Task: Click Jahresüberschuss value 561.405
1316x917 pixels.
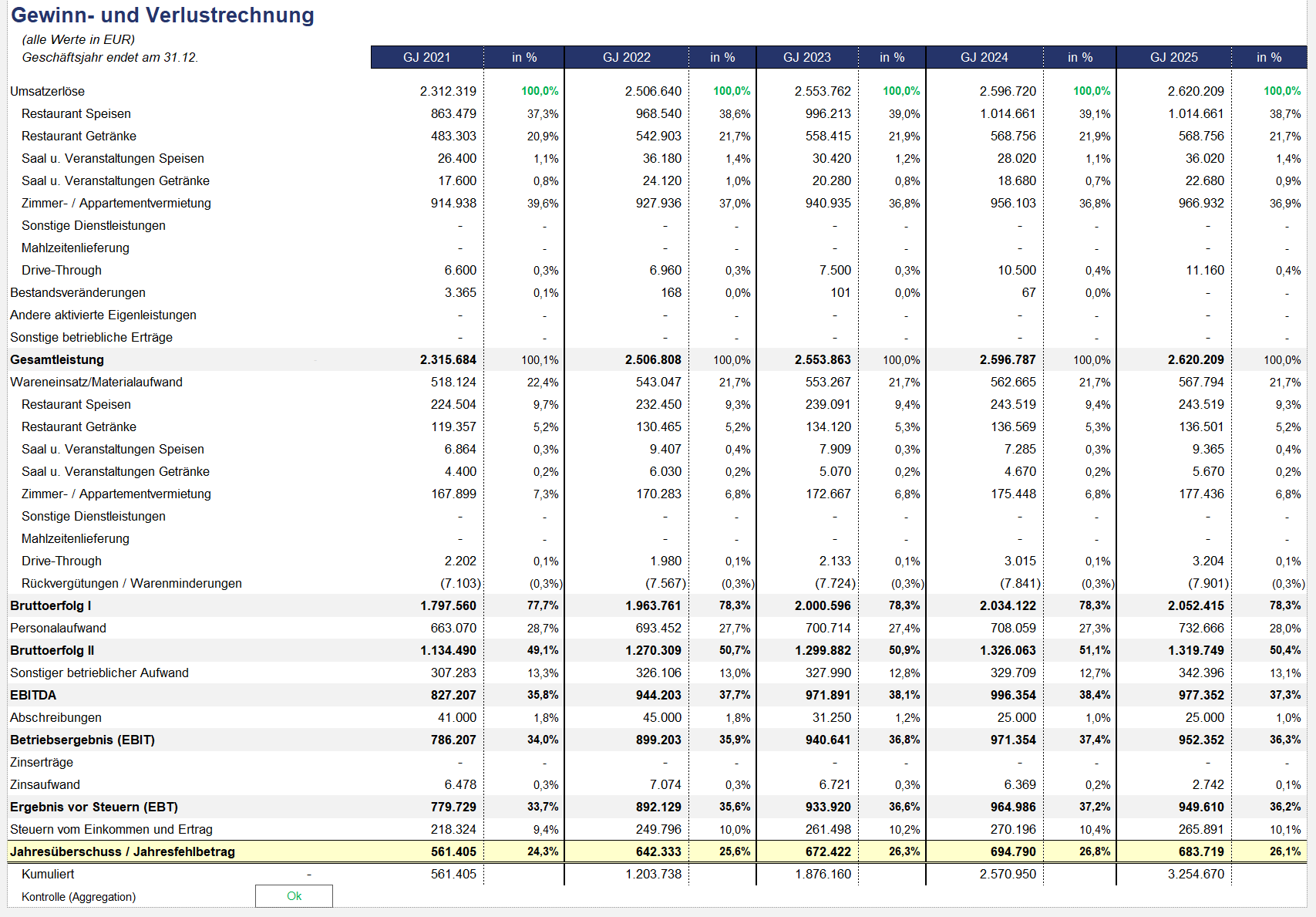Action: [453, 851]
